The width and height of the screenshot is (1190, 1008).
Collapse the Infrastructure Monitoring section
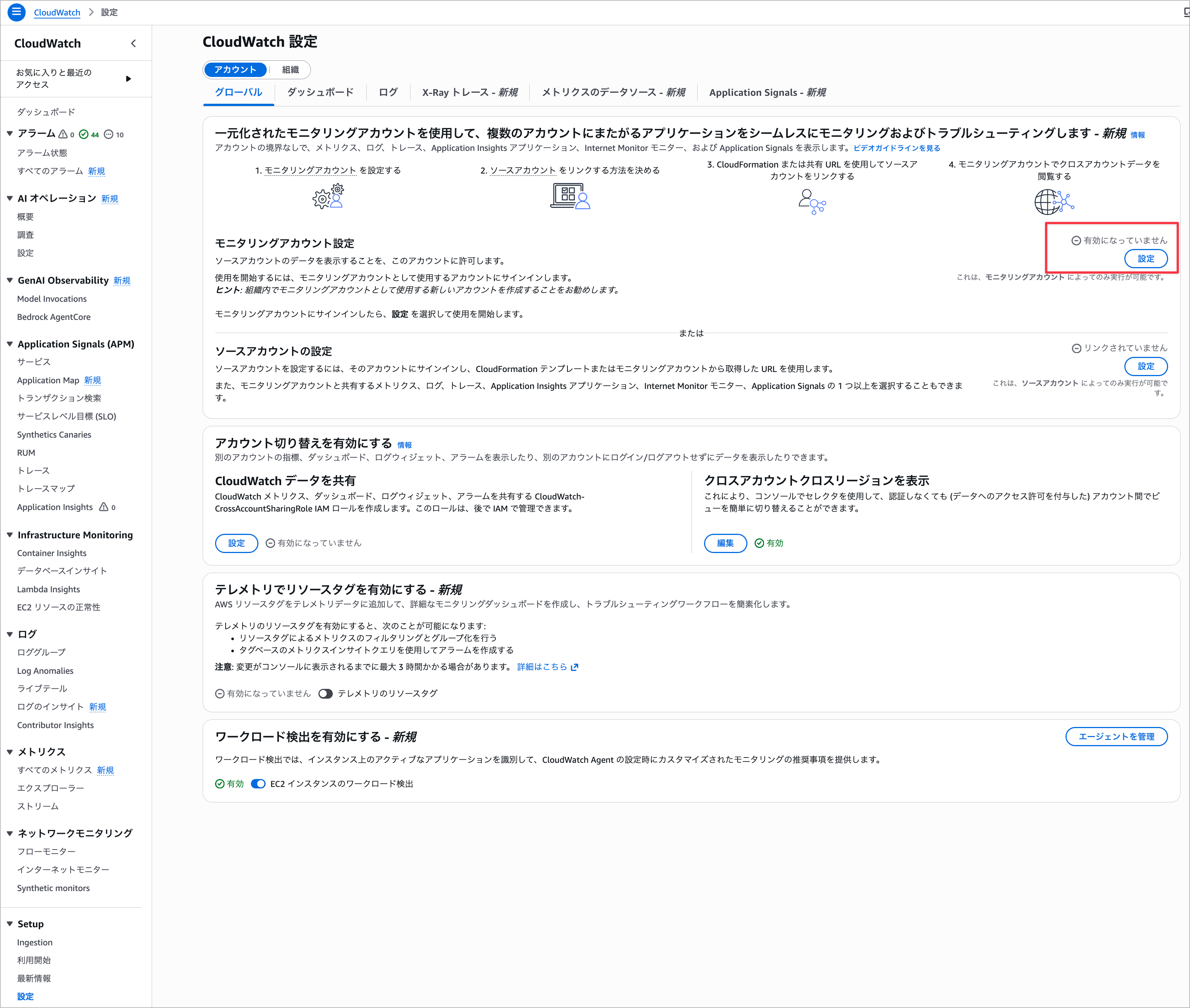pyautogui.click(x=10, y=535)
